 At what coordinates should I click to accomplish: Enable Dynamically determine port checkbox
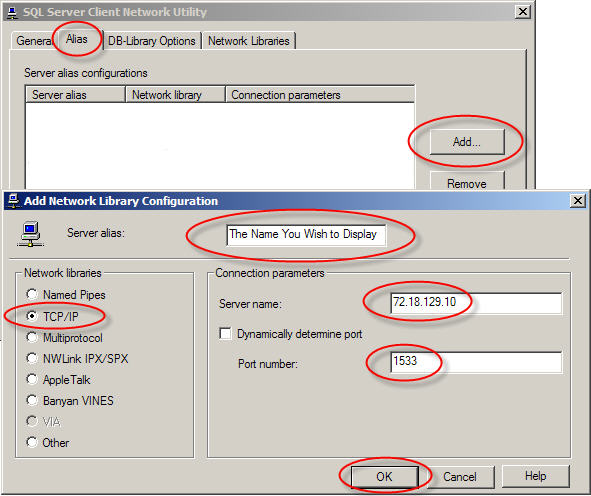pyautogui.click(x=225, y=334)
